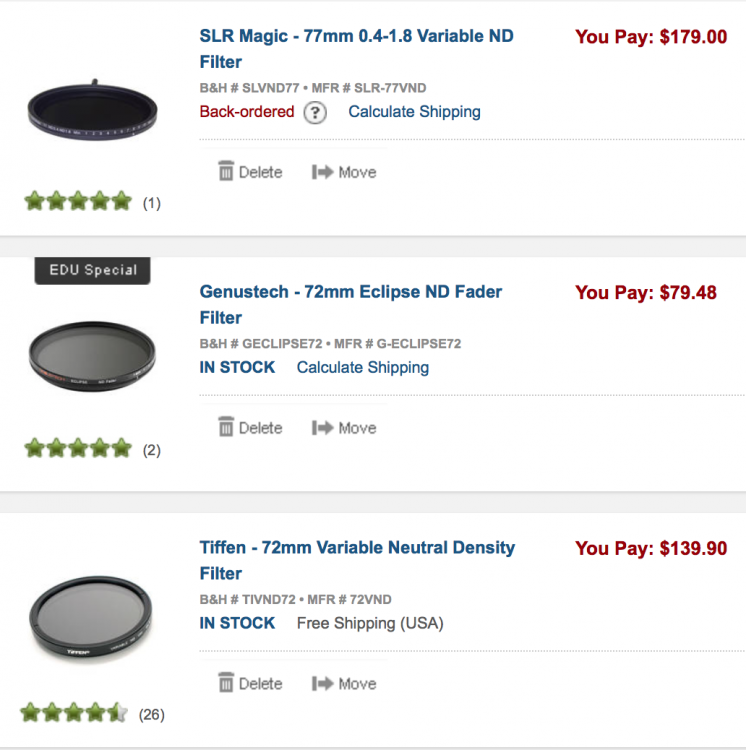The width and height of the screenshot is (746, 750).
Task: Open Tiffen 72mm Variable Neutral Density page
Action: (357, 560)
